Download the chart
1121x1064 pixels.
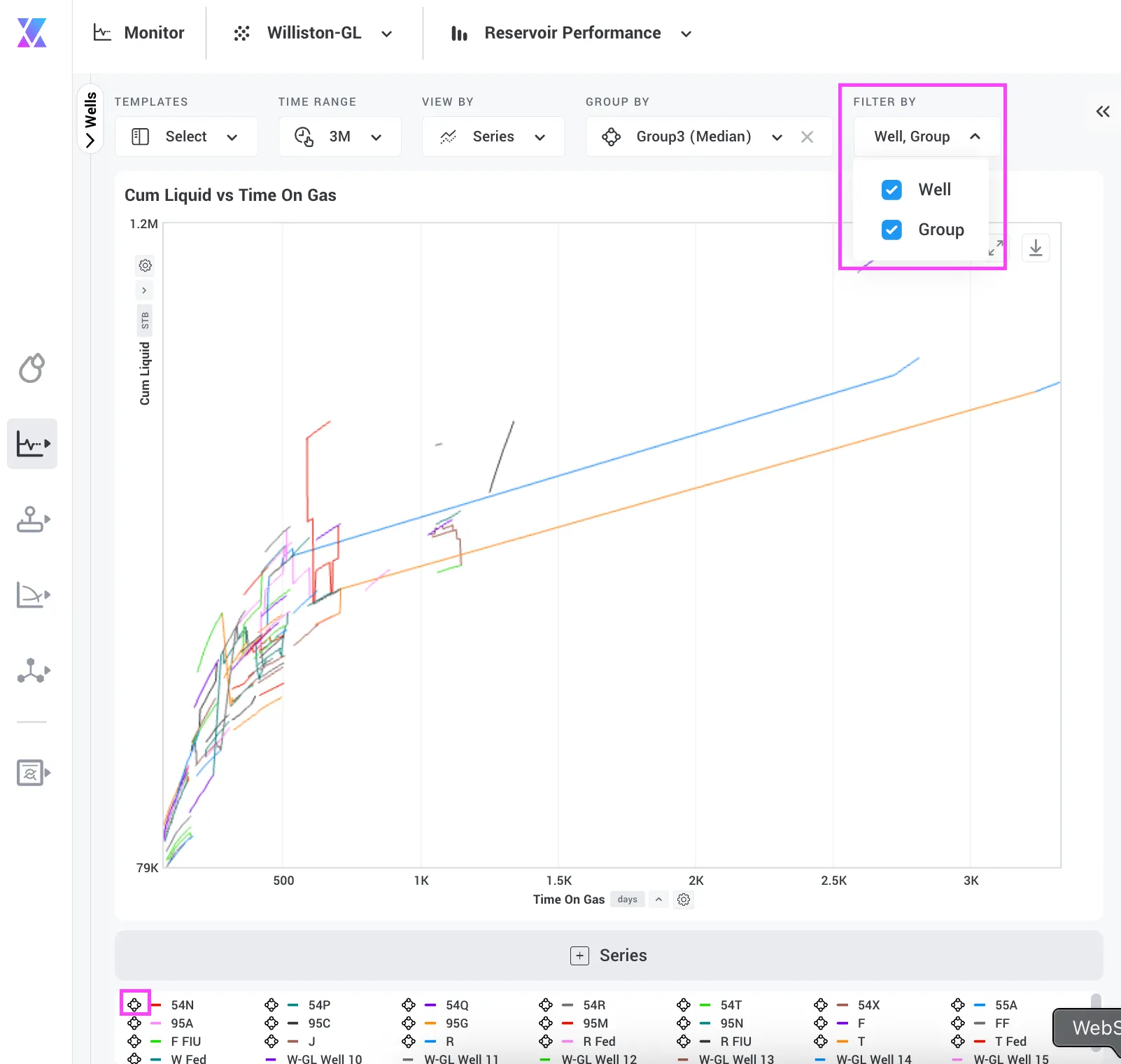pos(1036,248)
